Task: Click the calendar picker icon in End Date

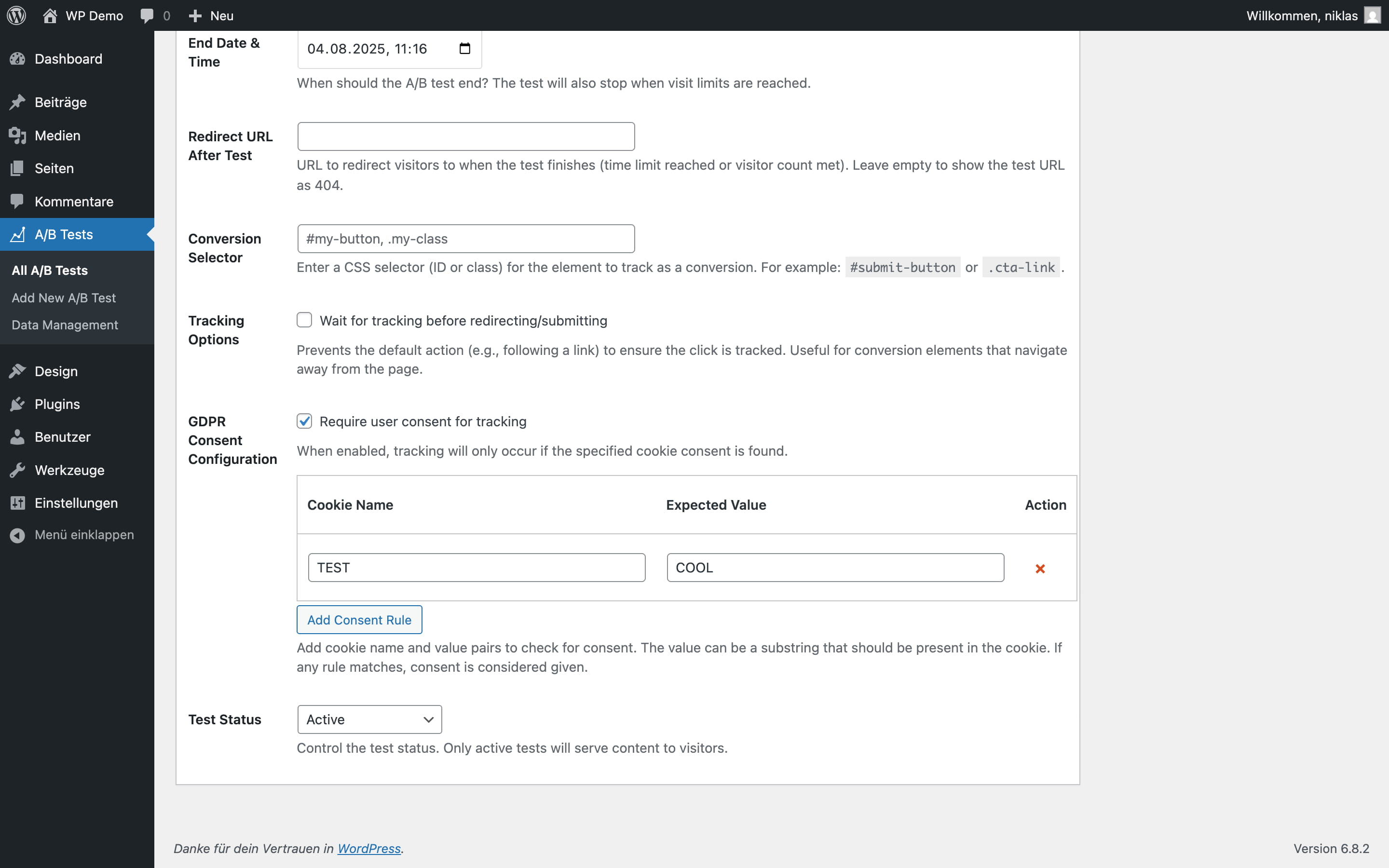Action: point(464,49)
